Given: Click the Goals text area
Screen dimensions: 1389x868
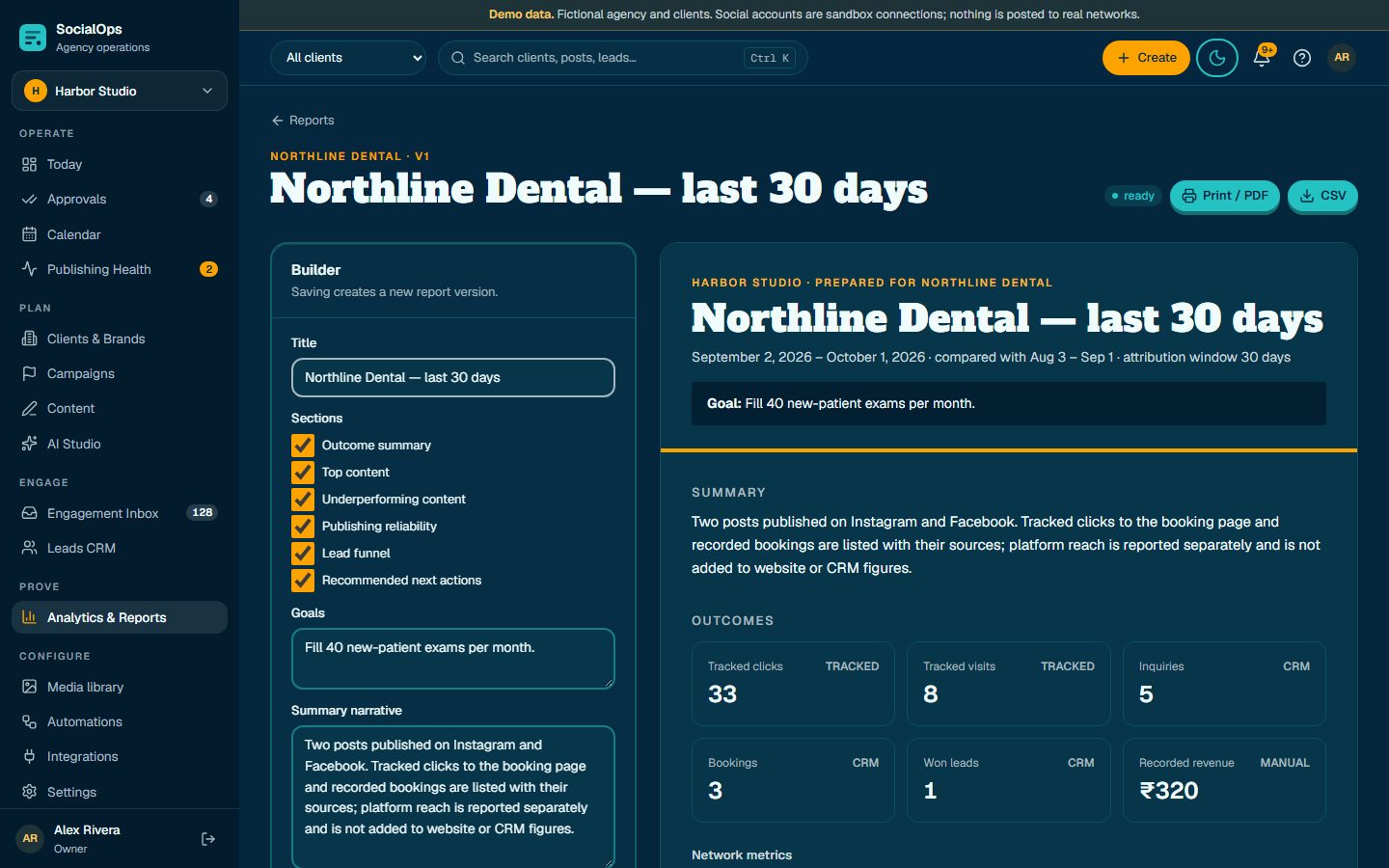Looking at the screenshot, I should tap(453, 659).
